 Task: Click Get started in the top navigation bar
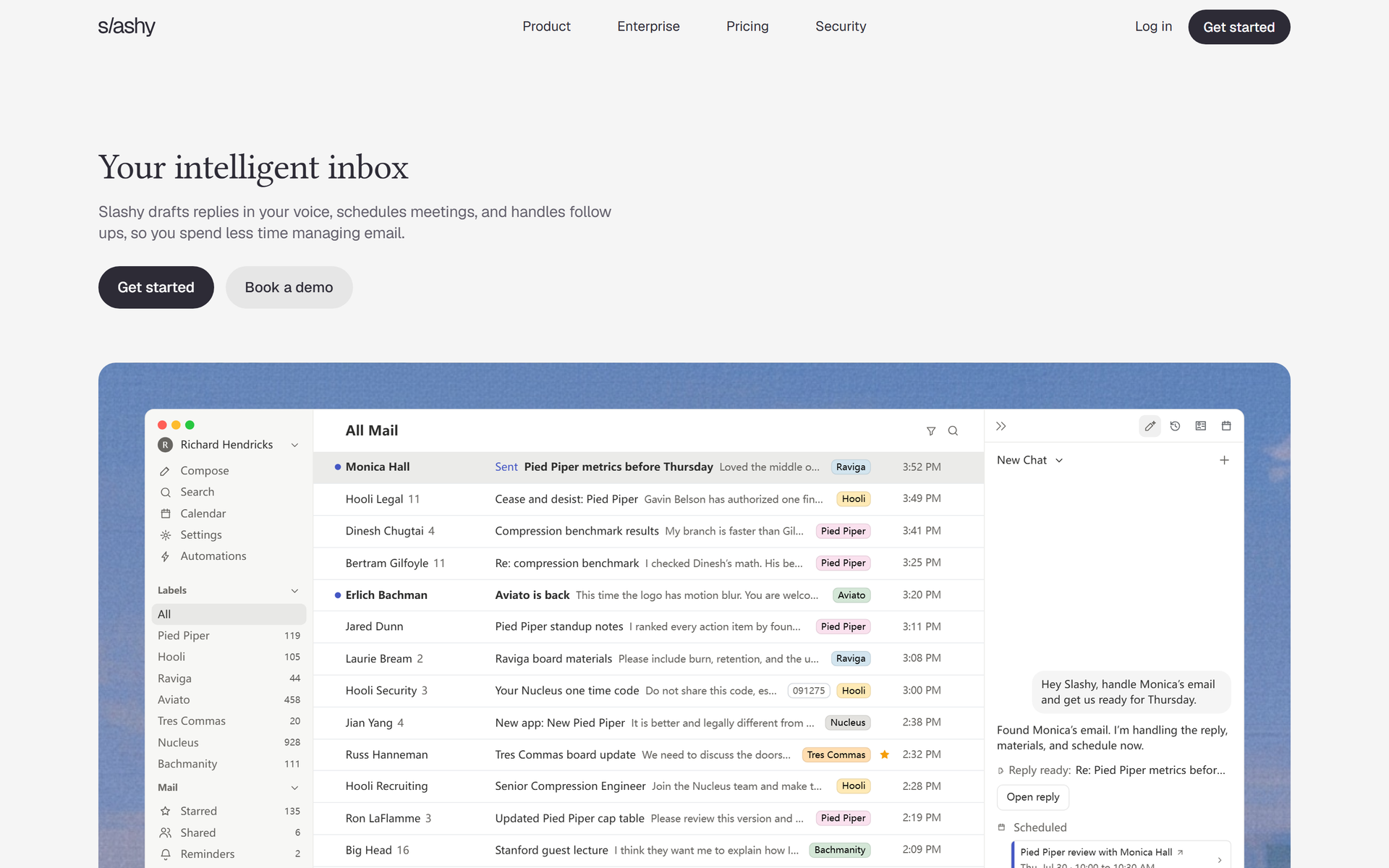coord(1239,27)
